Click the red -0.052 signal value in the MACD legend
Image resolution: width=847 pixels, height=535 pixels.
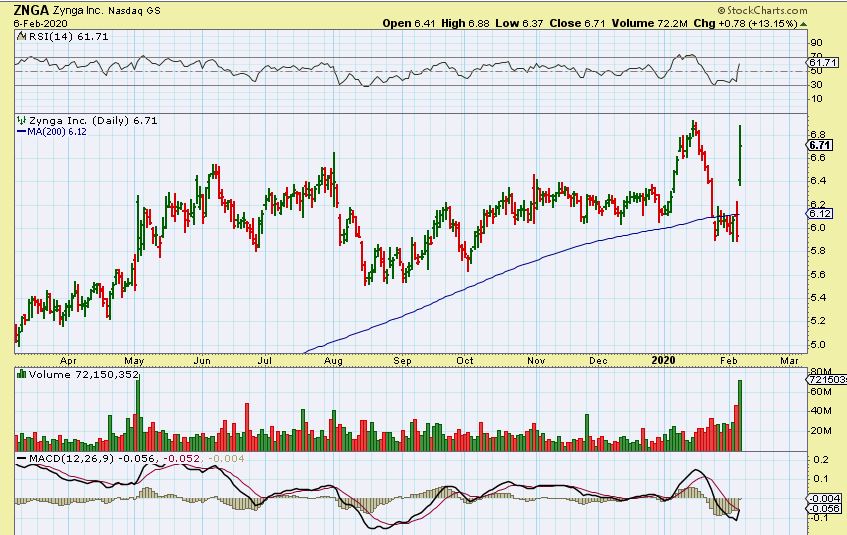[182, 458]
